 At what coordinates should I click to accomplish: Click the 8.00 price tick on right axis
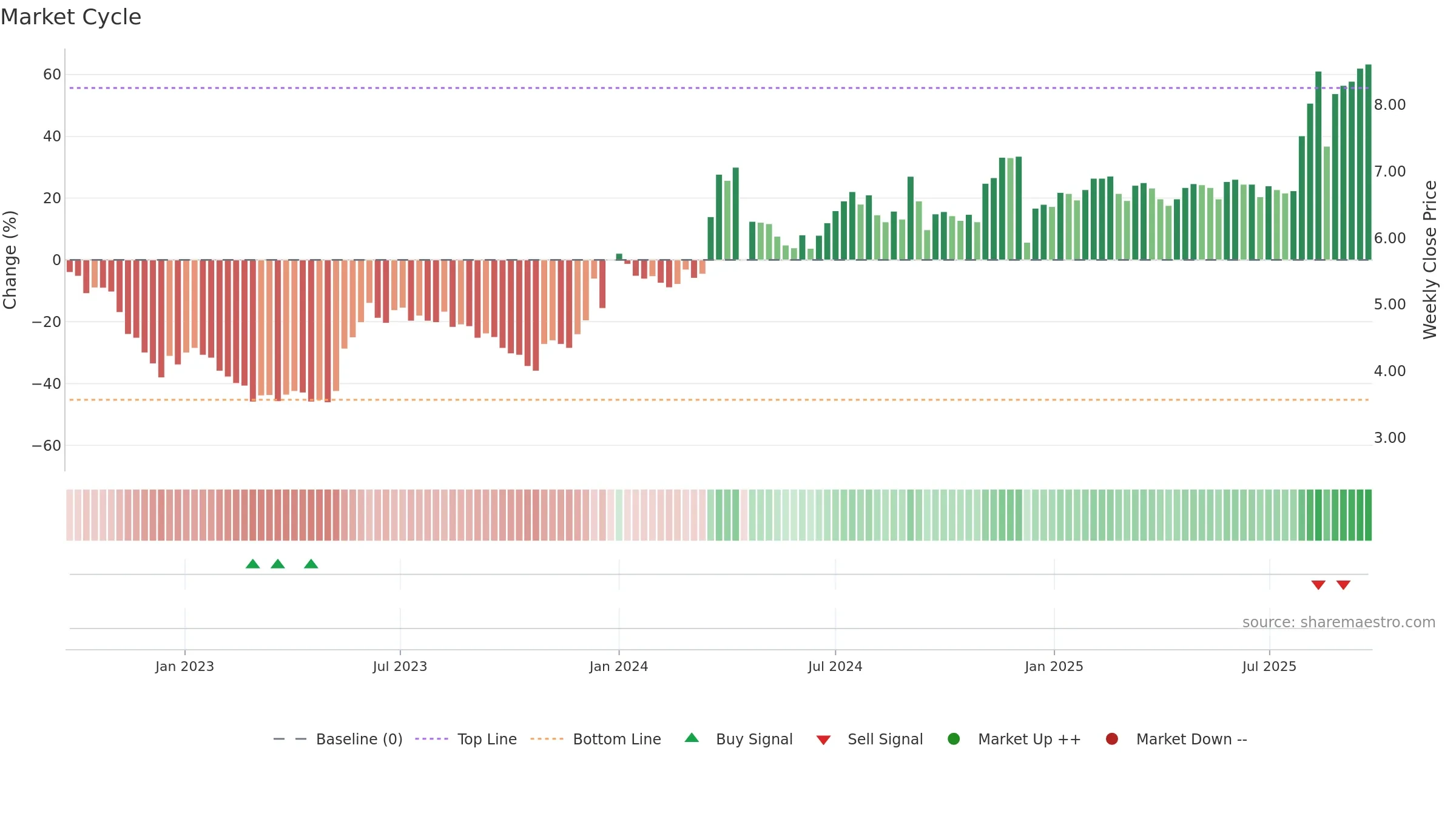(x=1390, y=105)
